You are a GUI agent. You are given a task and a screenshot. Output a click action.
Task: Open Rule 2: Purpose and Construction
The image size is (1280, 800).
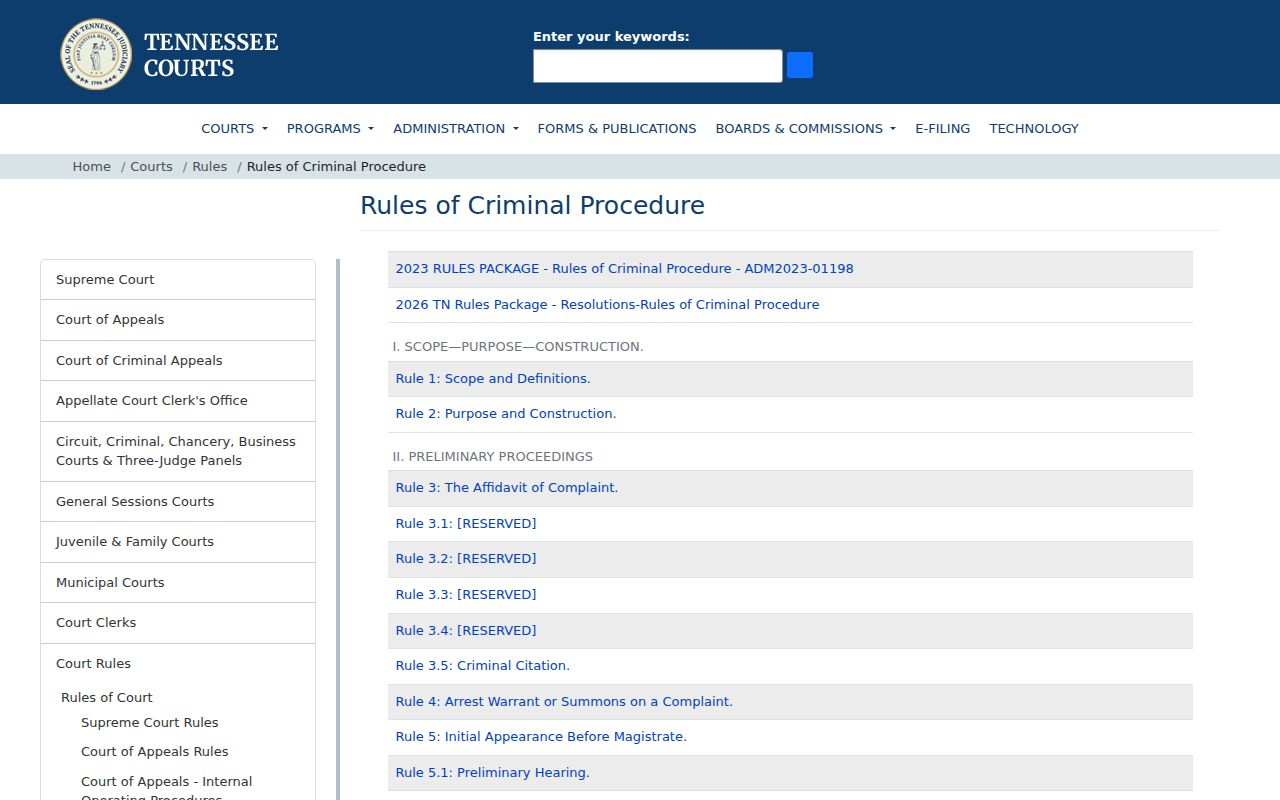[x=506, y=414]
